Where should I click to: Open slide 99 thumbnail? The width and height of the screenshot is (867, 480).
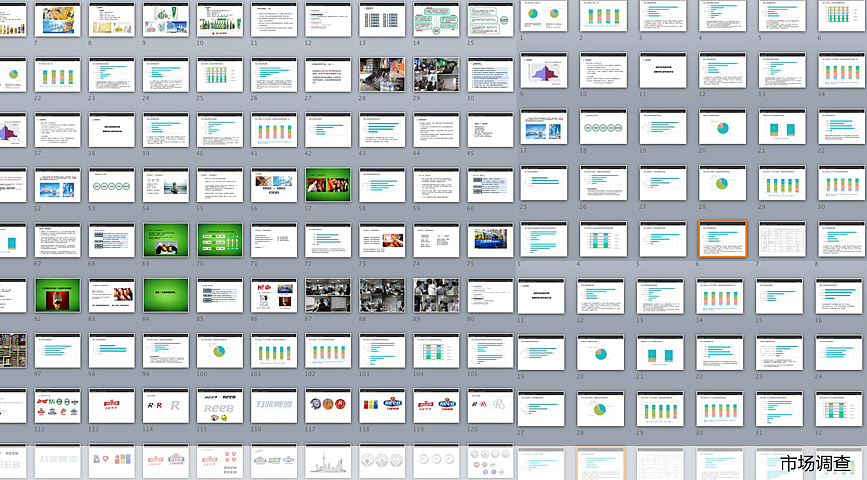[x=165, y=351]
